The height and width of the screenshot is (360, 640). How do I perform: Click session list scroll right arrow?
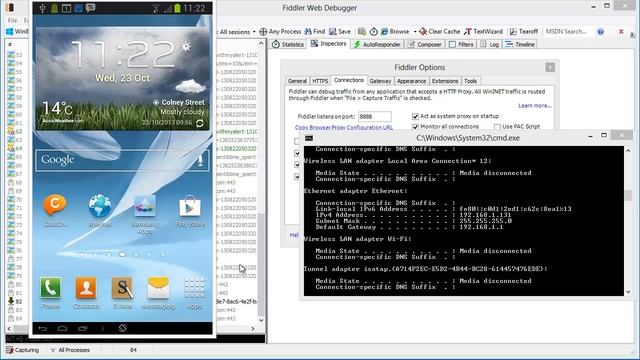[x=253, y=329]
